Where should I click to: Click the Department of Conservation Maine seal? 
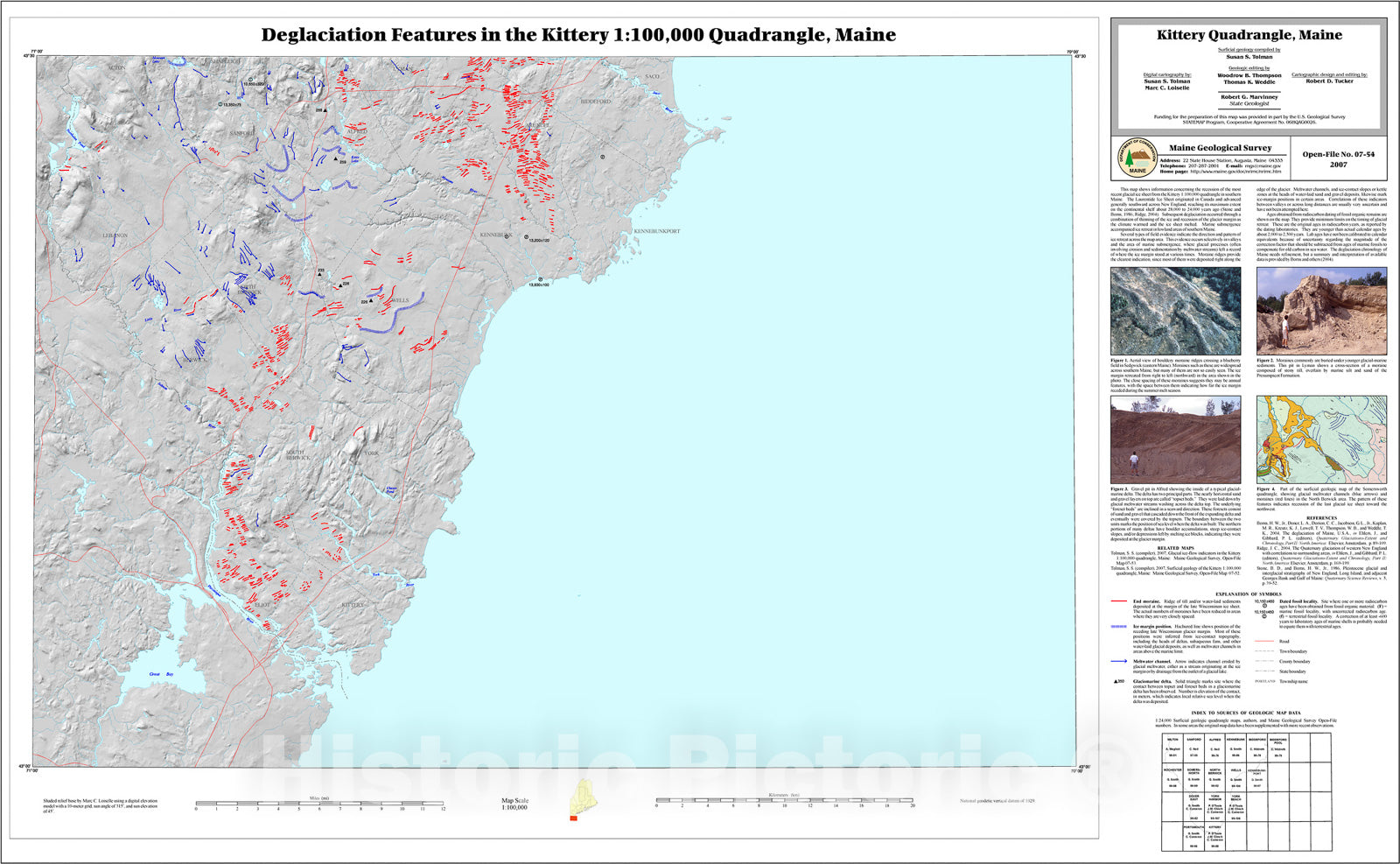tap(1137, 158)
